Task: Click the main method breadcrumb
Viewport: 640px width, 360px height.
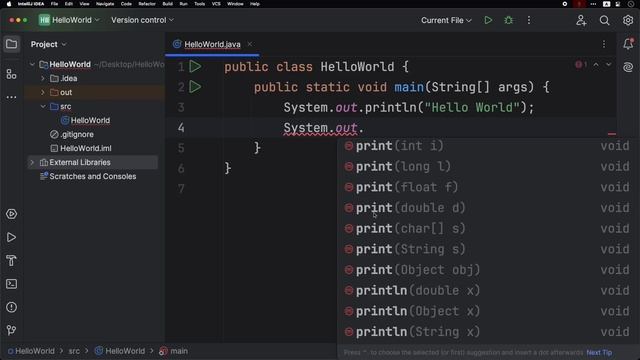Action: pos(174,351)
